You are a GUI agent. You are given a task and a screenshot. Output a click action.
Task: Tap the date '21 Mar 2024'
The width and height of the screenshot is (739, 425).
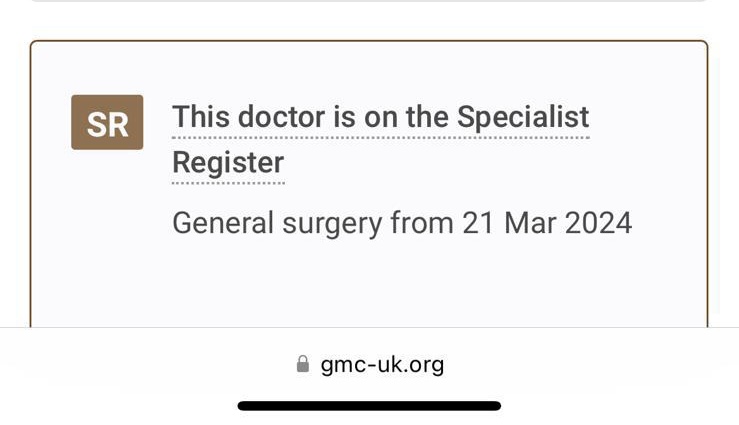coord(547,223)
